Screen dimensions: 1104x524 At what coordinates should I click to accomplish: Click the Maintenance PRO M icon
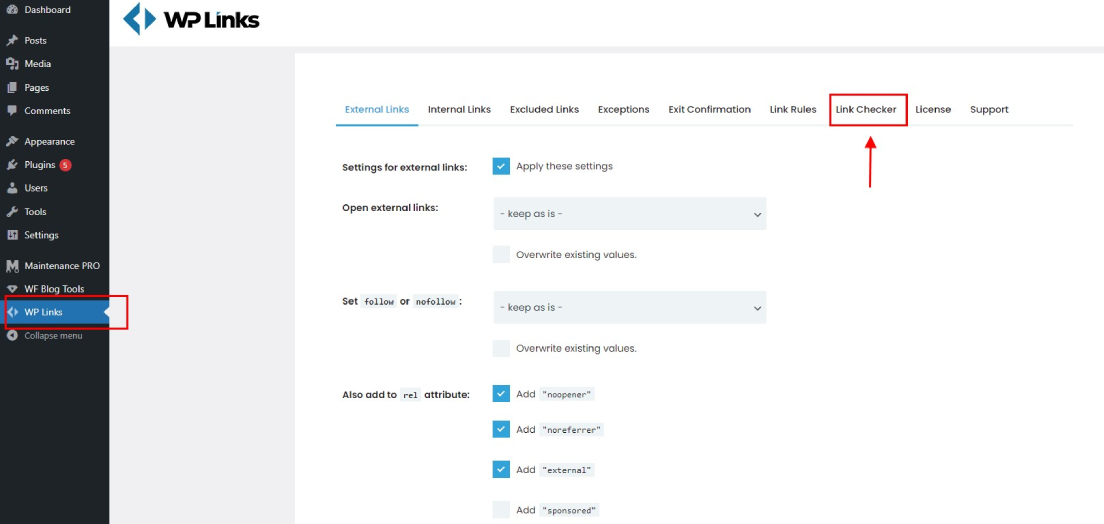pos(12,266)
